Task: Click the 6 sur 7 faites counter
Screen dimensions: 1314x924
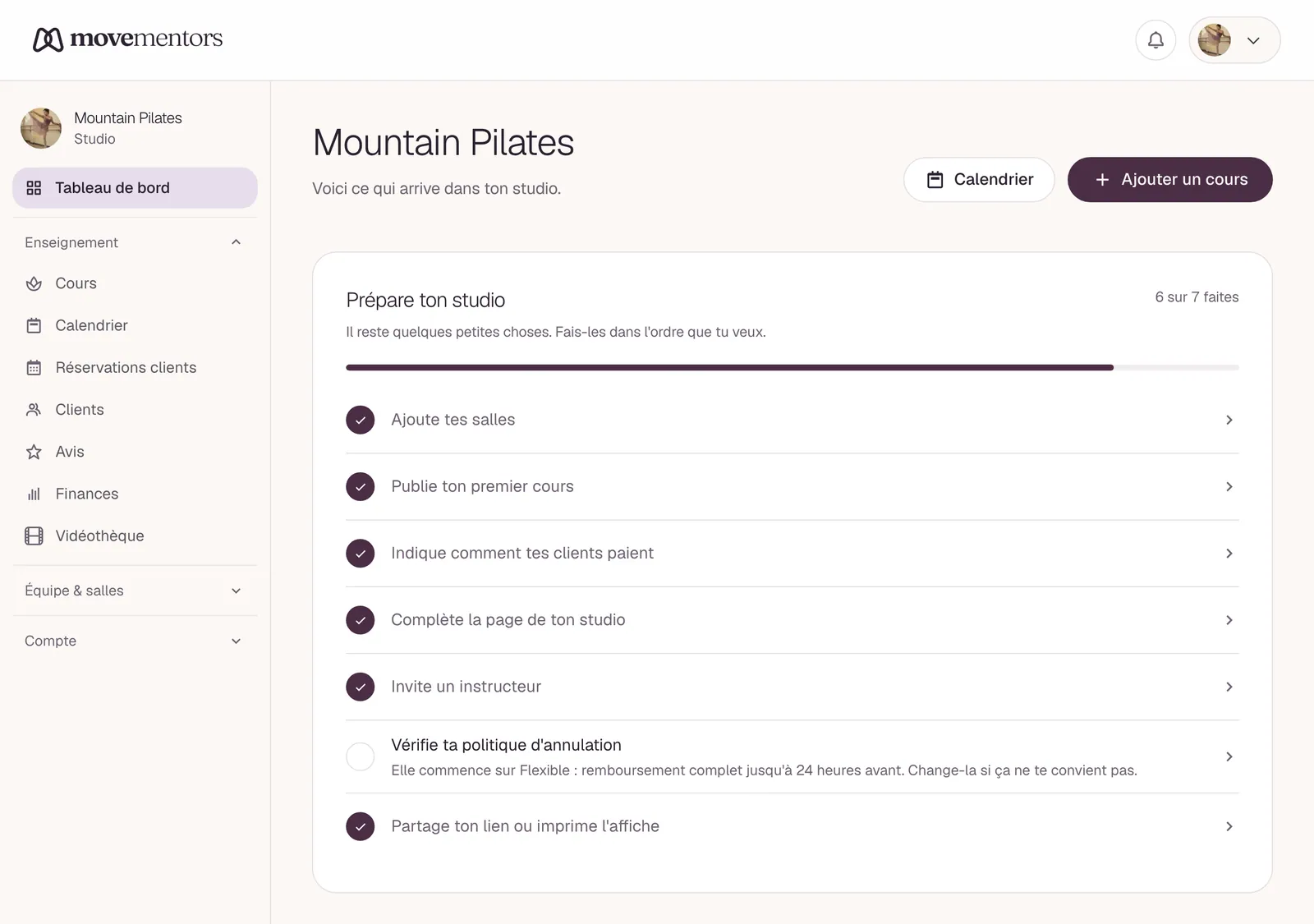Action: click(1197, 297)
